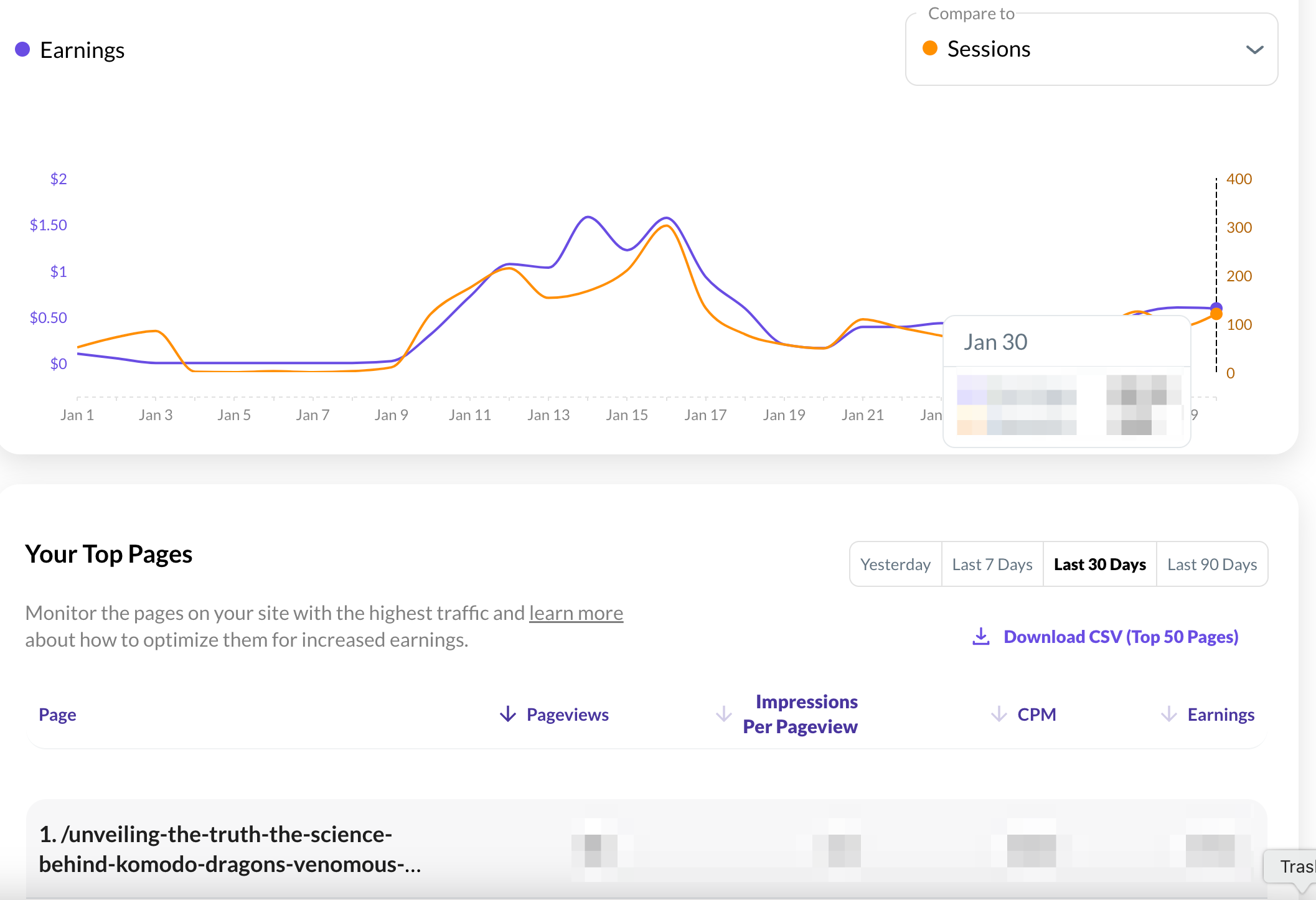Click the purple Earnings legend dot

tap(22, 50)
